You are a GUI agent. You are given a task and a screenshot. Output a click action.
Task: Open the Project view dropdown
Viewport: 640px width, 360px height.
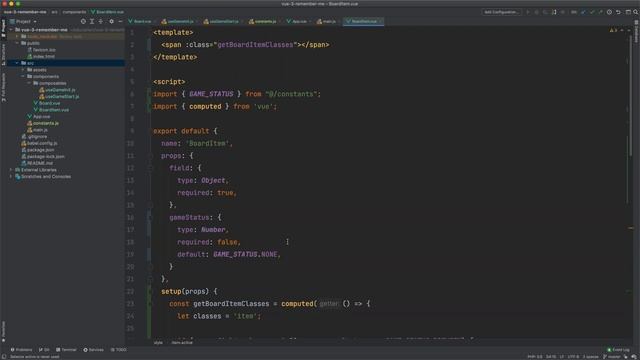point(23,21)
